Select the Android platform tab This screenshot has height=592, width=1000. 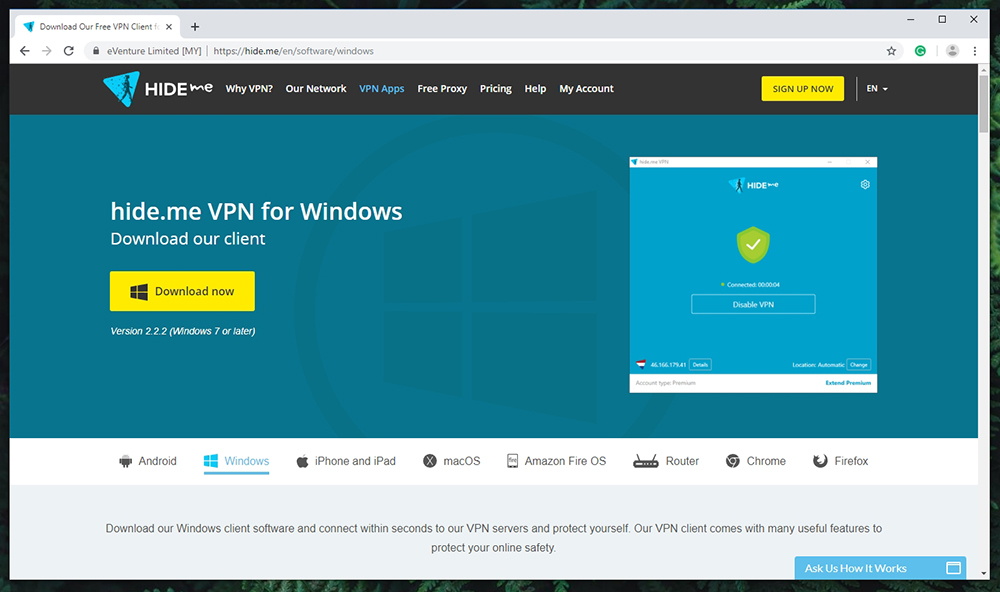(147, 461)
